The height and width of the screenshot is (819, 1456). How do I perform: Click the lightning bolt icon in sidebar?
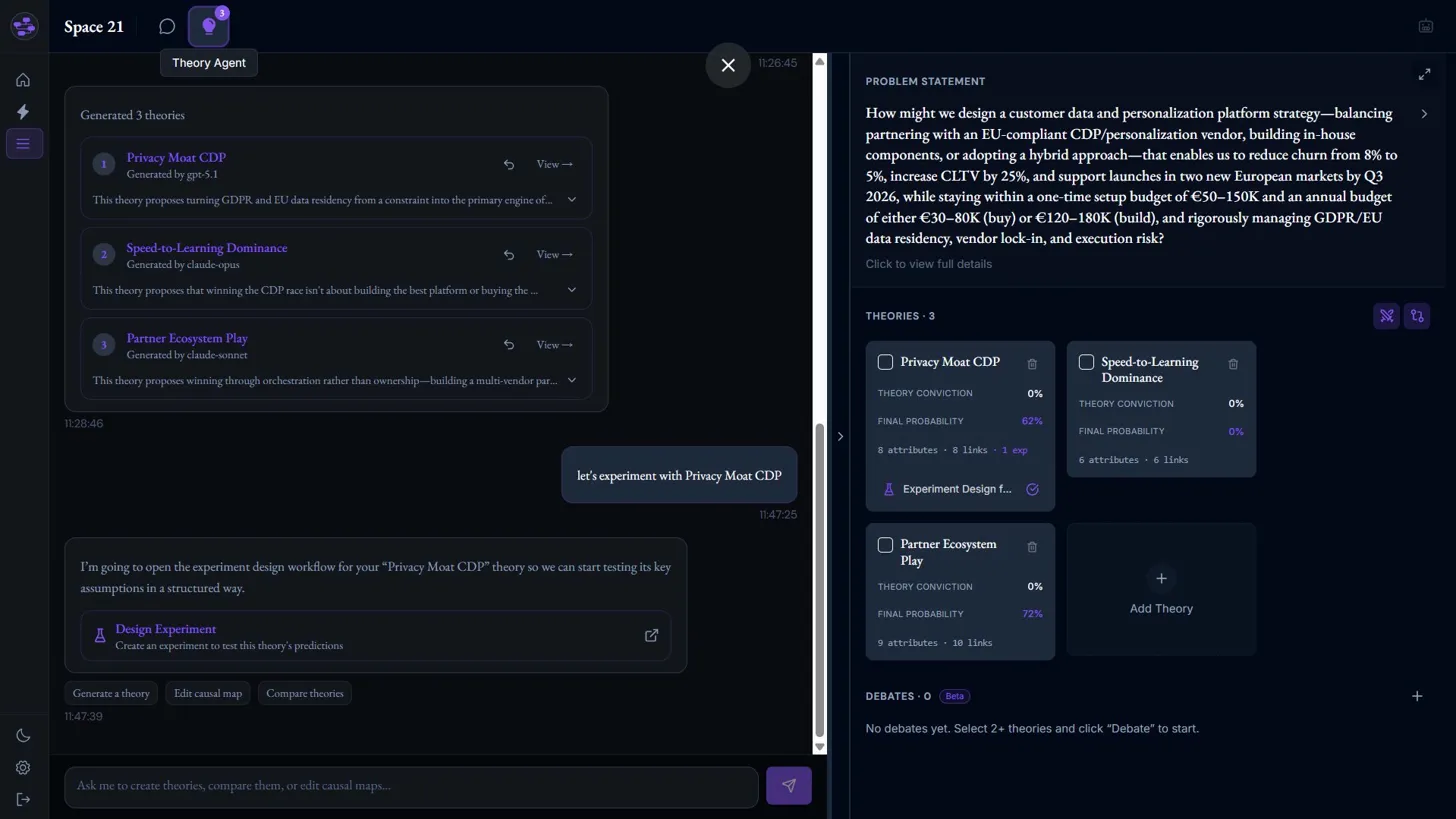(23, 112)
